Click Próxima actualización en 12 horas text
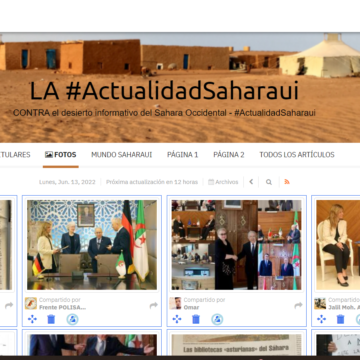The width and height of the screenshot is (360, 360). coord(152,182)
